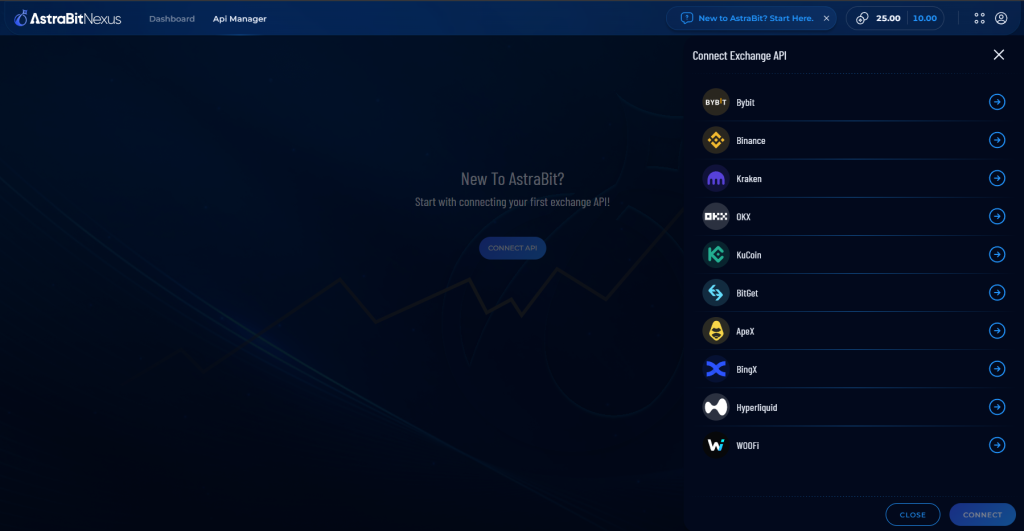Click the OKX exchange logo
This screenshot has width=1024, height=531.
point(716,216)
